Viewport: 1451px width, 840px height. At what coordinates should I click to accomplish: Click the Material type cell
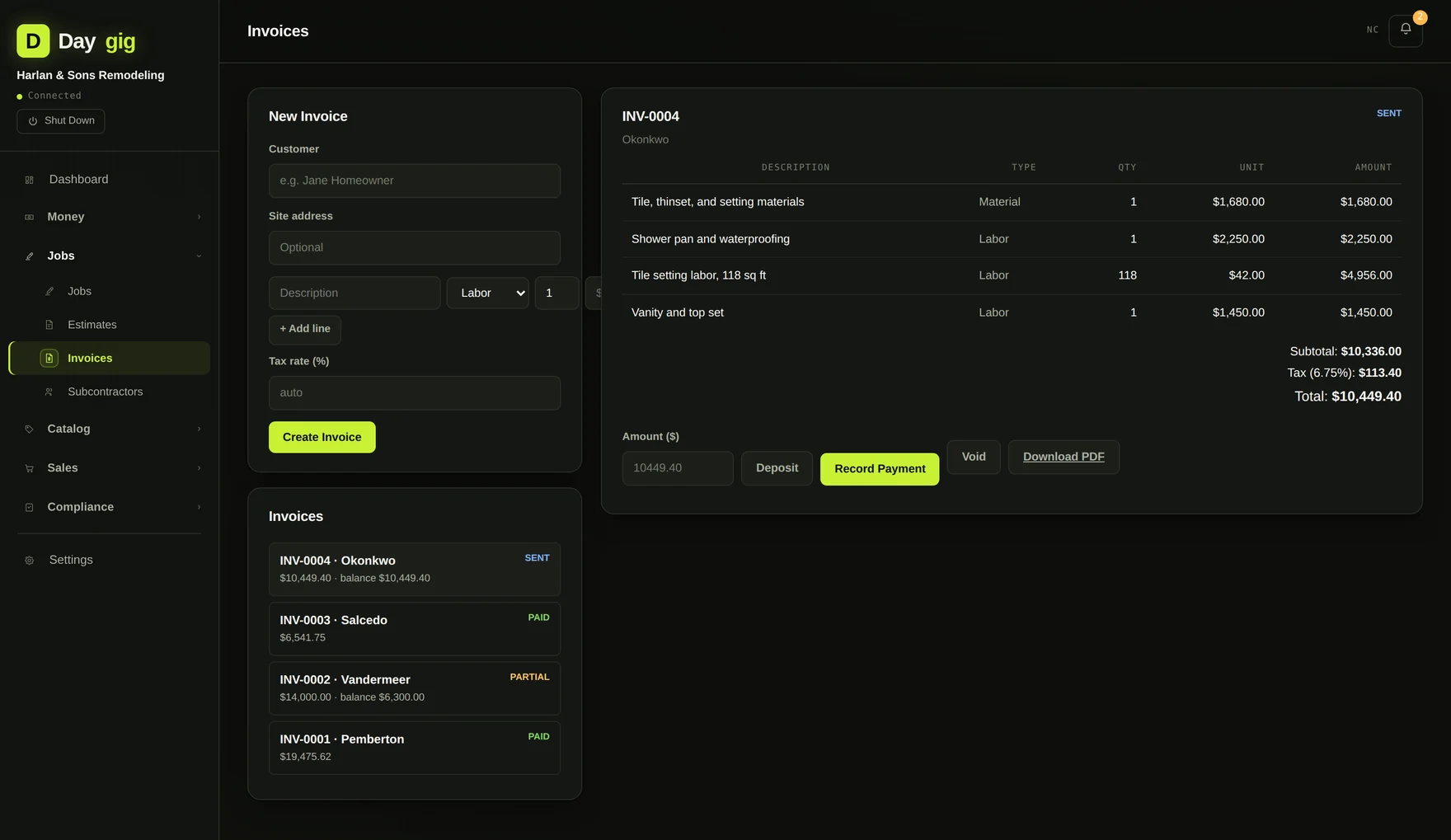tap(999, 202)
